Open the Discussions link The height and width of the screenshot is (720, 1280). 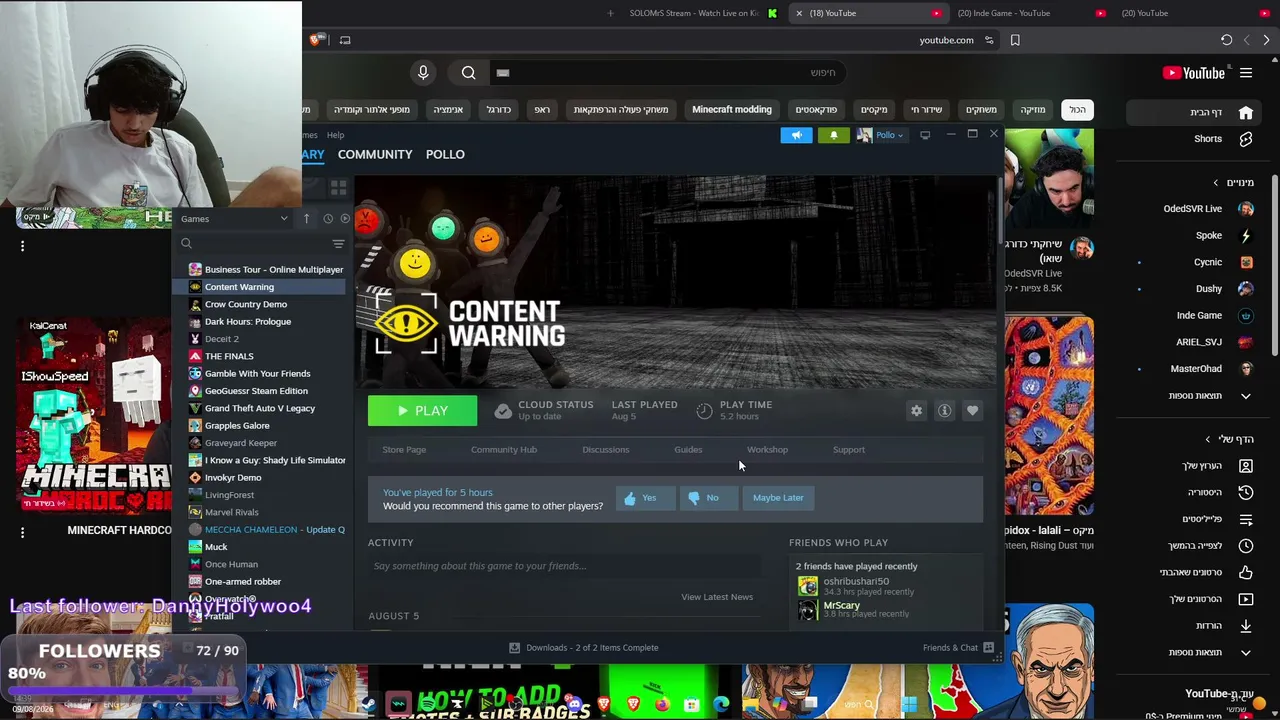pyautogui.click(x=606, y=449)
